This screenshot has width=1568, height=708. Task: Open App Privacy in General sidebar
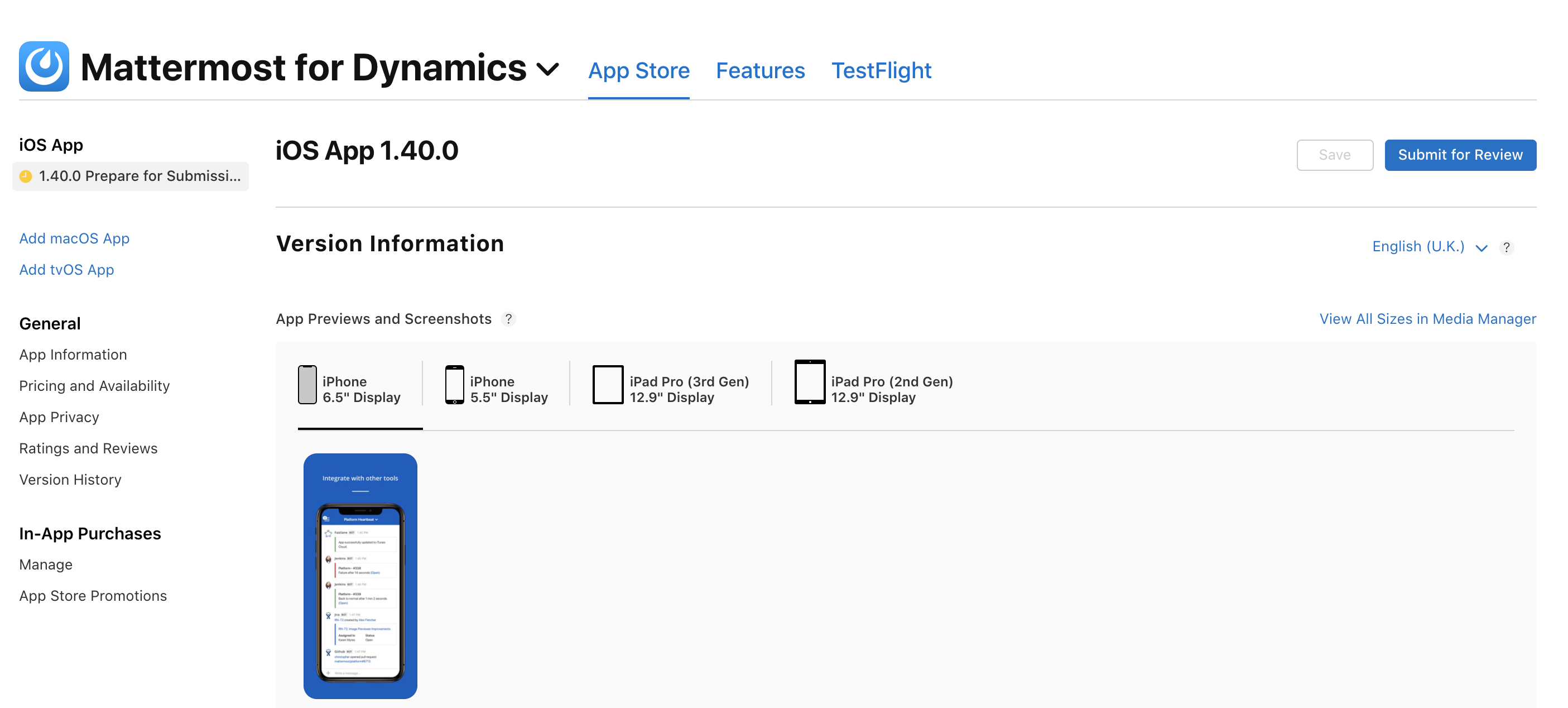pos(59,417)
